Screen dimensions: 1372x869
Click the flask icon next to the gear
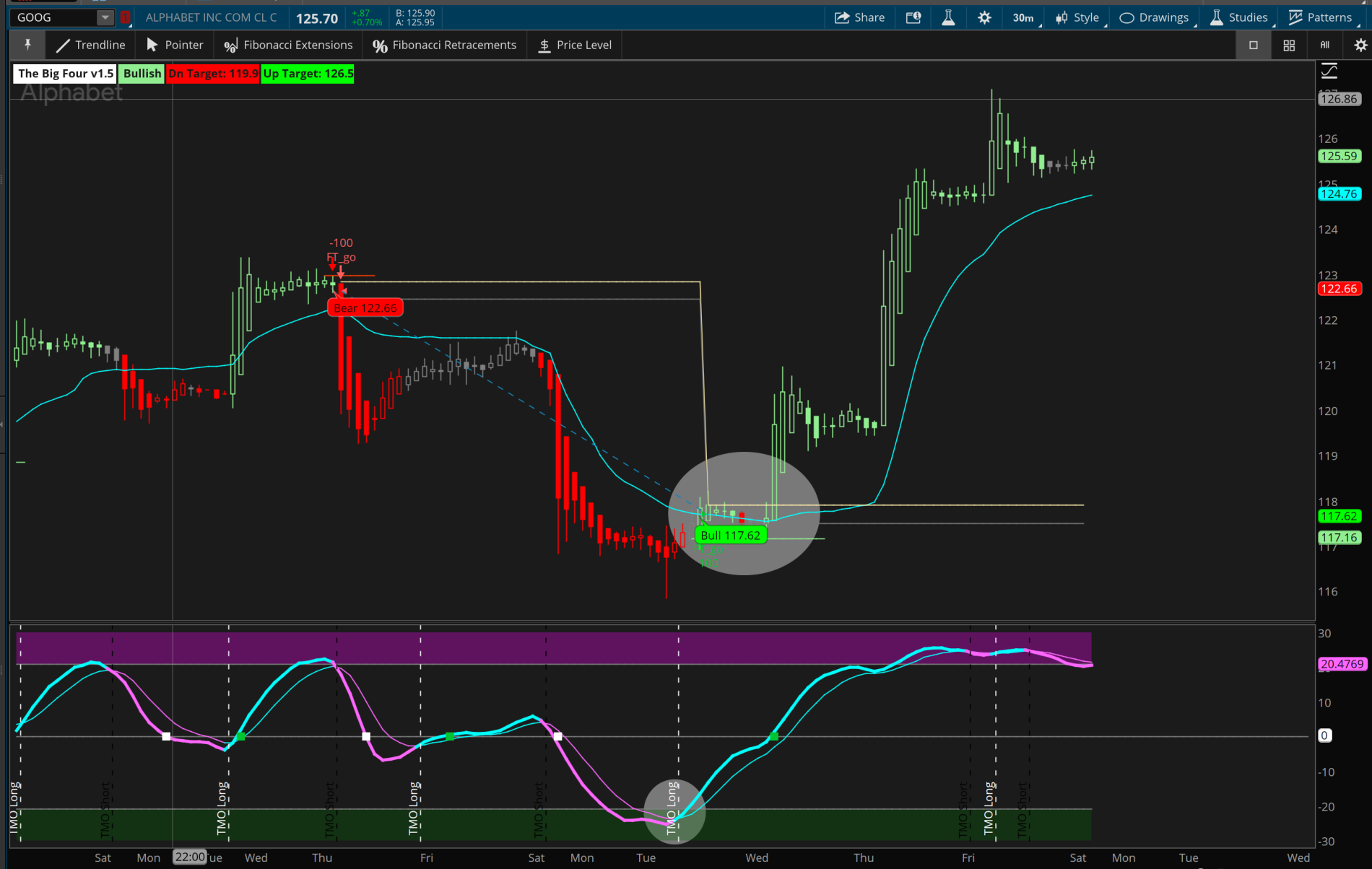(x=948, y=17)
